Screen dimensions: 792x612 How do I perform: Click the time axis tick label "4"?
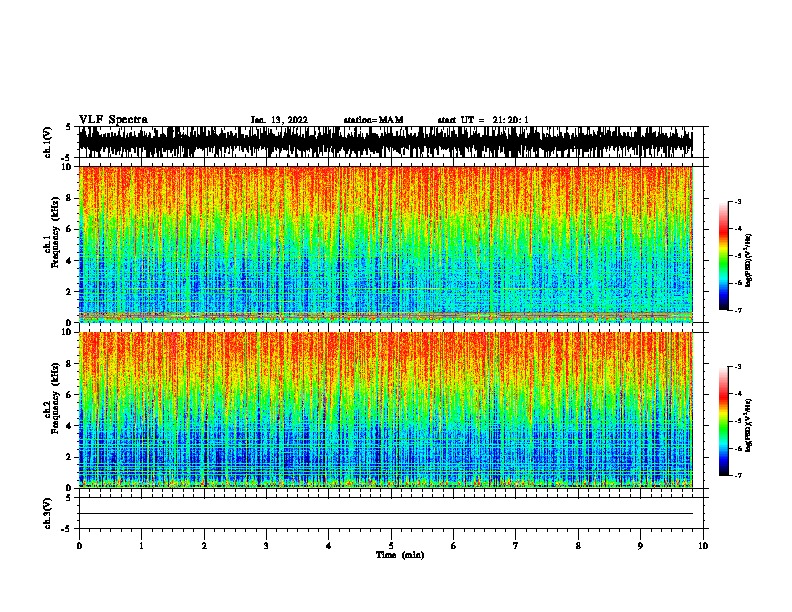tap(329, 546)
